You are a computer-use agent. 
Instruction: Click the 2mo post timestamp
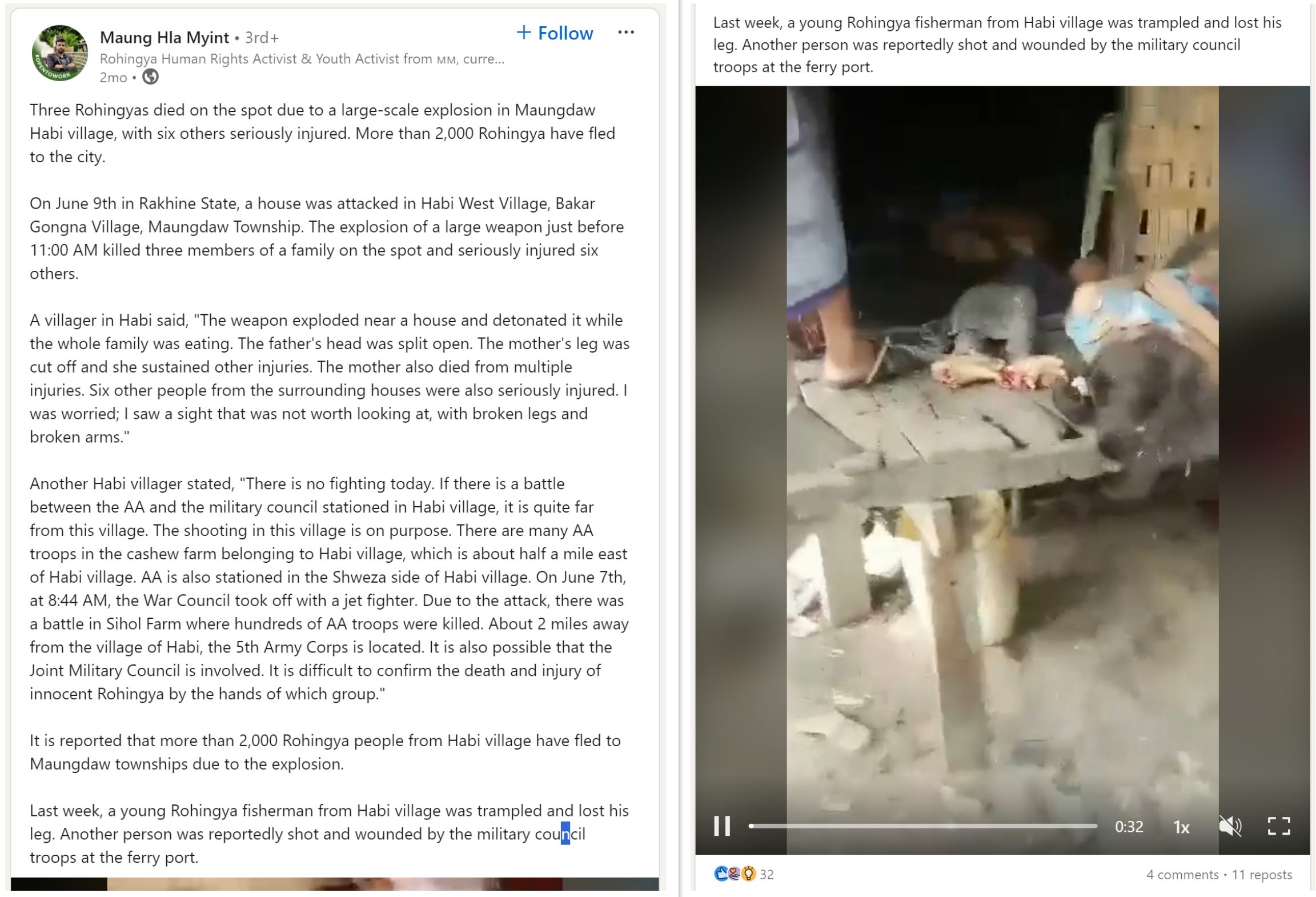(x=113, y=78)
